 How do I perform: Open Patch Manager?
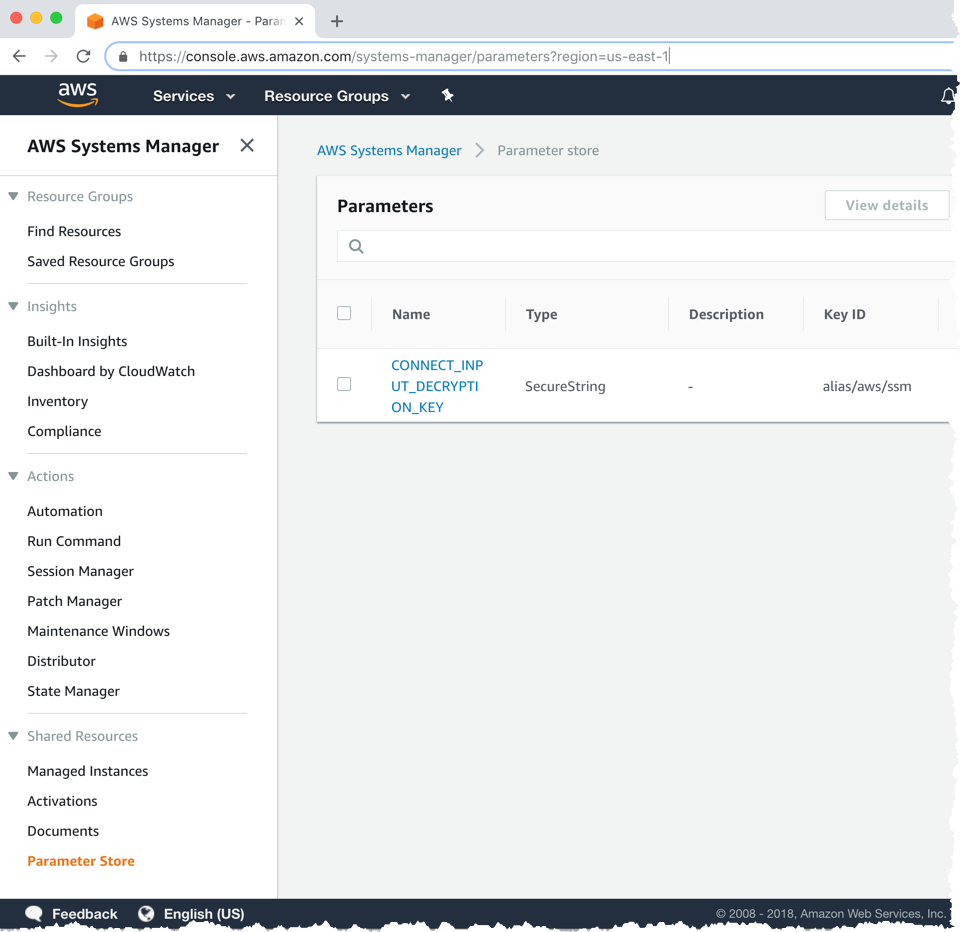pyautogui.click(x=75, y=601)
